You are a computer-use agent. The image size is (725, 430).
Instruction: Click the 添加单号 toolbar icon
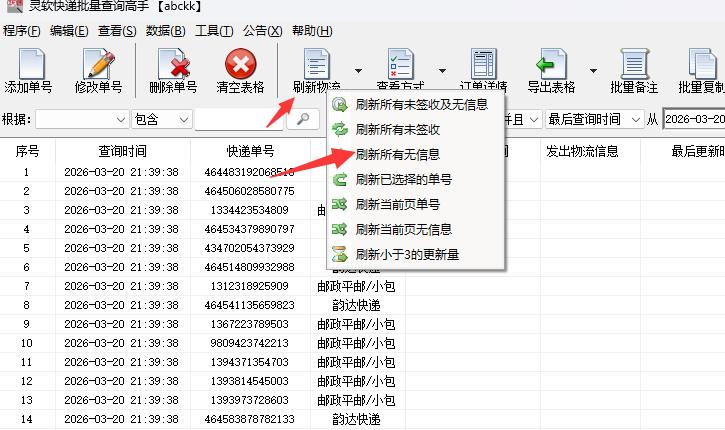pos(28,66)
